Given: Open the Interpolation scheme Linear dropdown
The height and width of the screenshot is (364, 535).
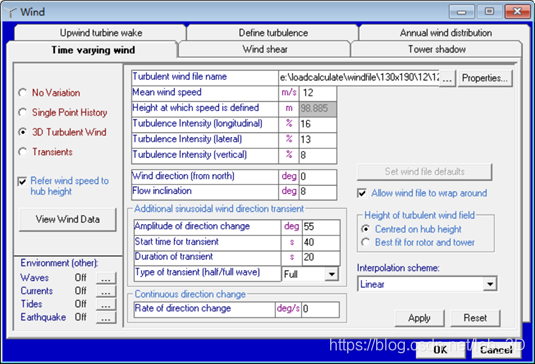Looking at the screenshot, I should [x=490, y=284].
